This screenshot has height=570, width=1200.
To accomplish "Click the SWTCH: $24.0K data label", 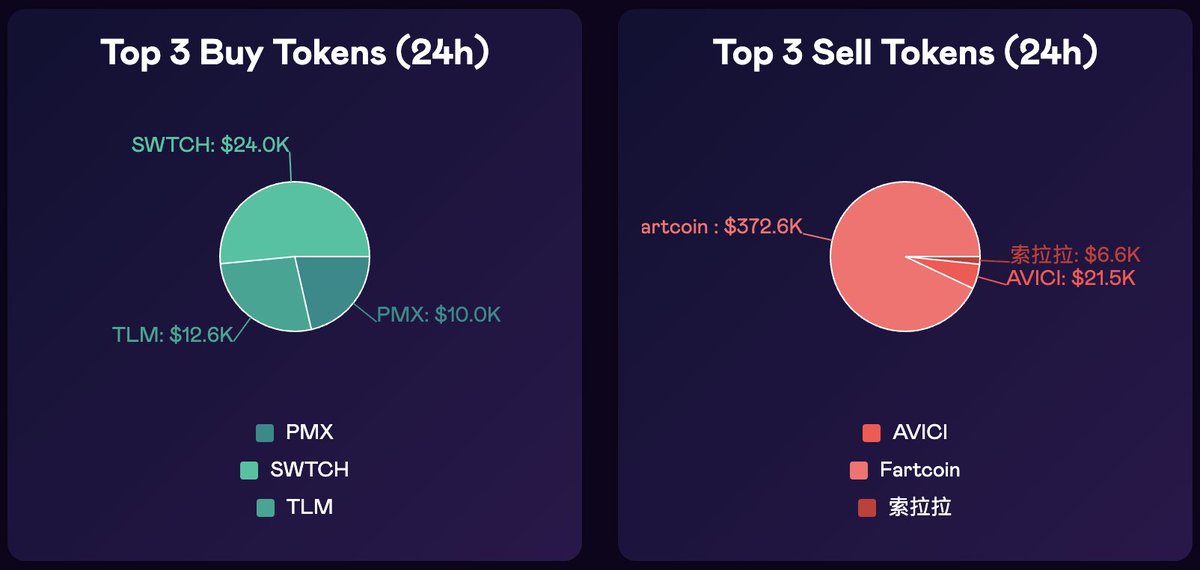I will pos(210,145).
